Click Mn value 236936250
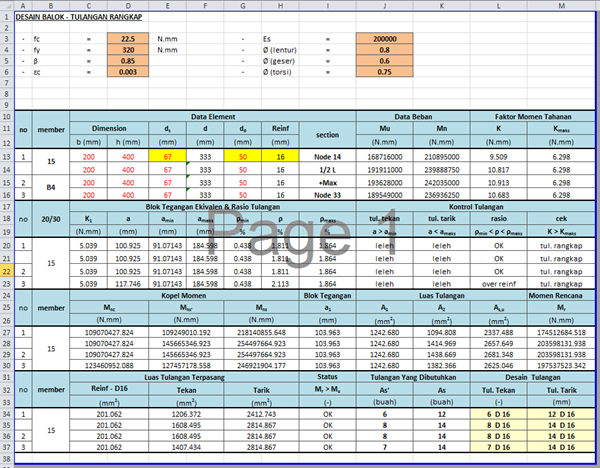The image size is (600, 468). pos(442,195)
